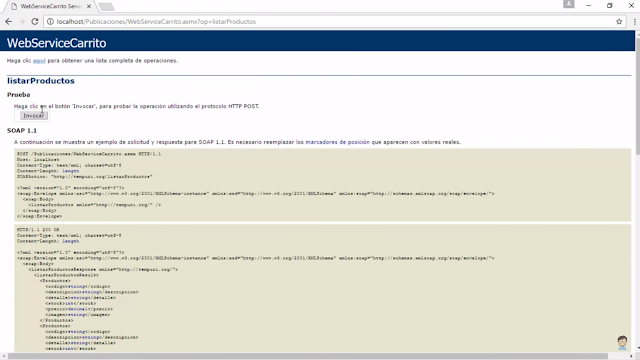The image size is (640, 360).
Task: Restore down the browser window
Action: pos(609,6)
